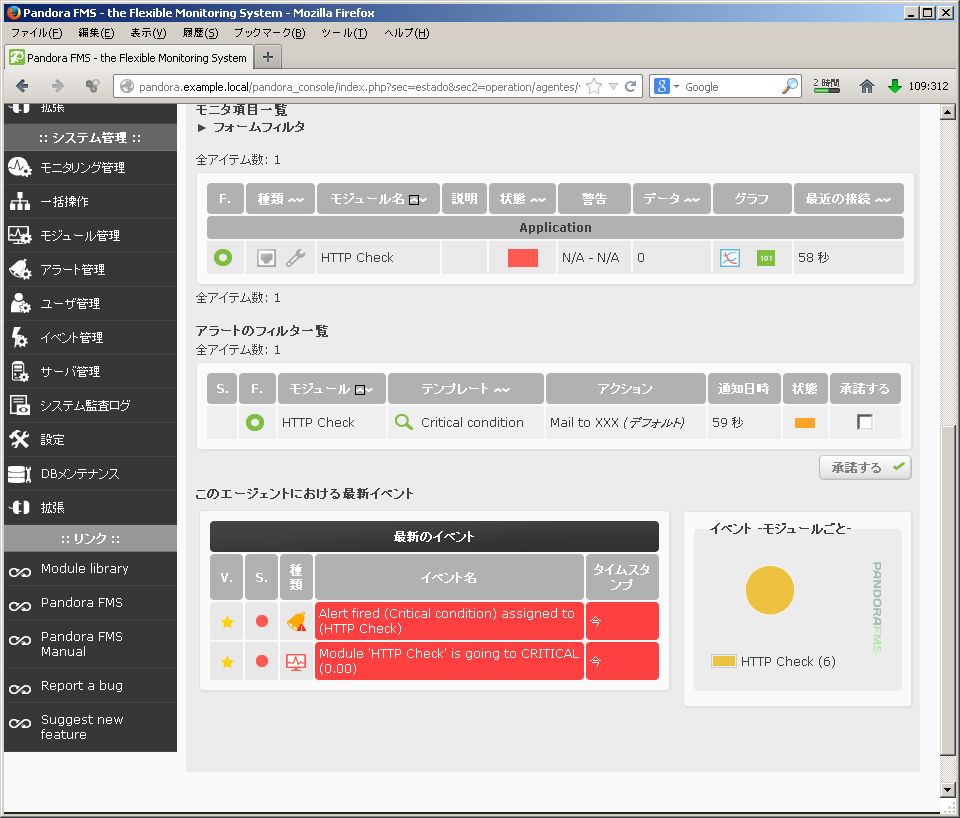Open ヘルプ menu

click(x=407, y=33)
